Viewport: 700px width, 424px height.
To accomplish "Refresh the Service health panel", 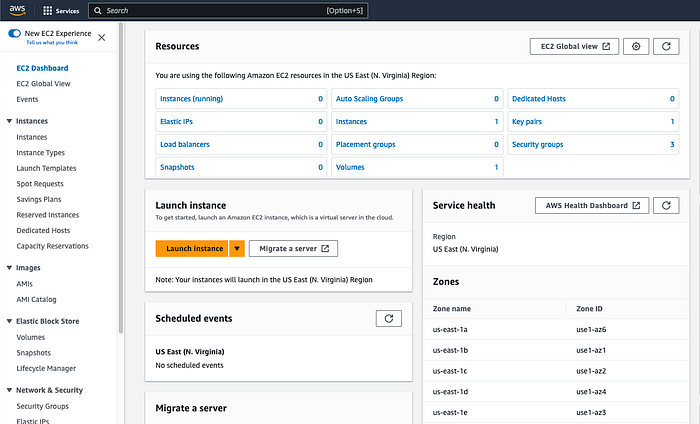I will click(x=666, y=205).
